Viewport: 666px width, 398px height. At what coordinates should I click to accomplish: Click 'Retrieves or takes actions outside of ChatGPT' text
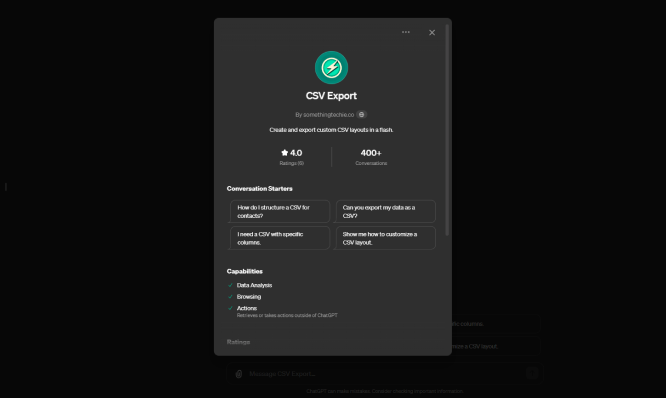pyautogui.click(x=287, y=316)
